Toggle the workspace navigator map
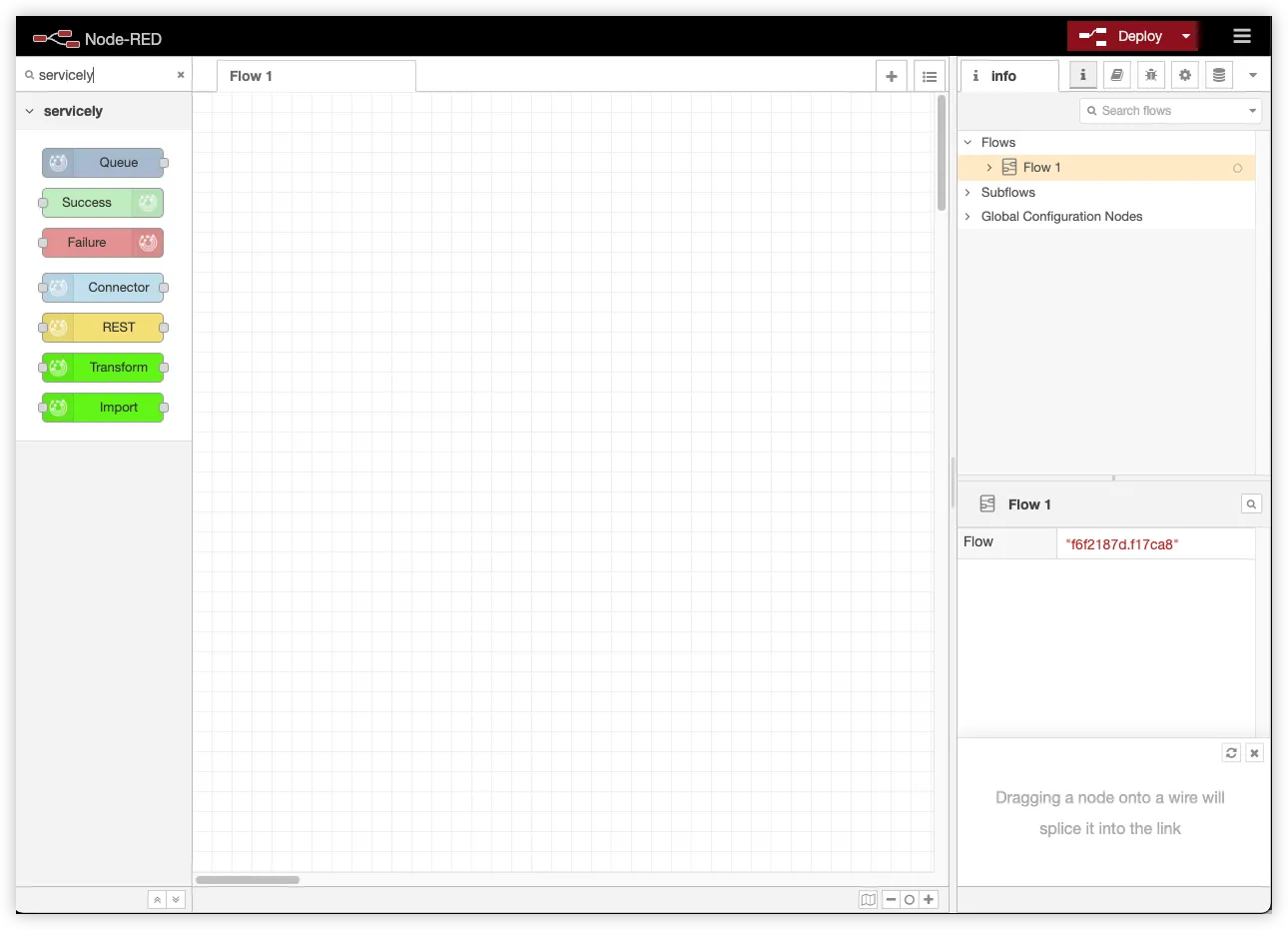Screen dimensions: 1288x930 tap(869, 900)
